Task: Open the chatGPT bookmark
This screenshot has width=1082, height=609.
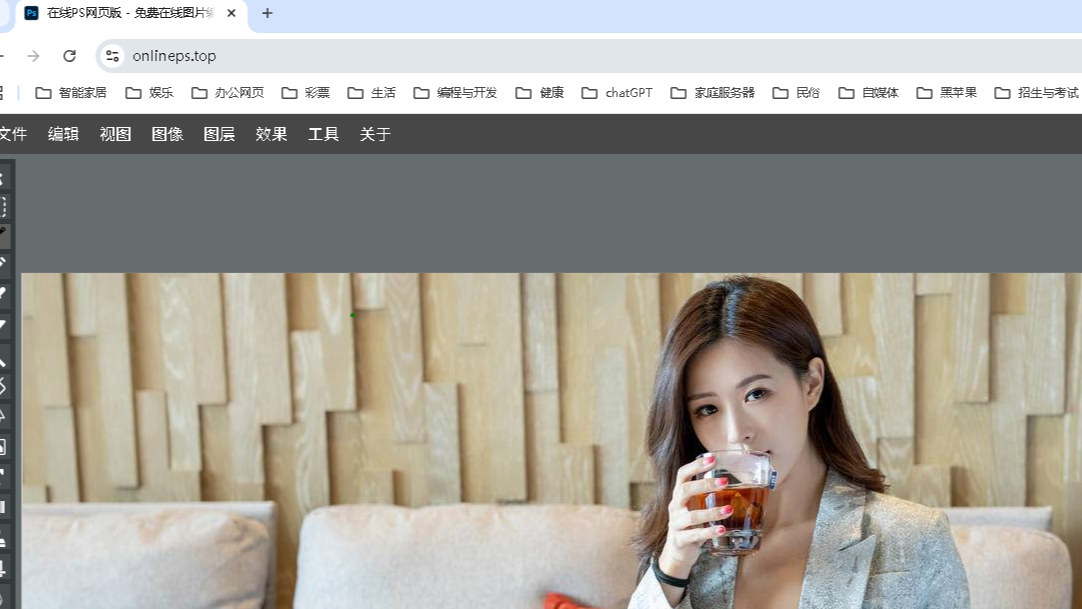Action: point(619,92)
